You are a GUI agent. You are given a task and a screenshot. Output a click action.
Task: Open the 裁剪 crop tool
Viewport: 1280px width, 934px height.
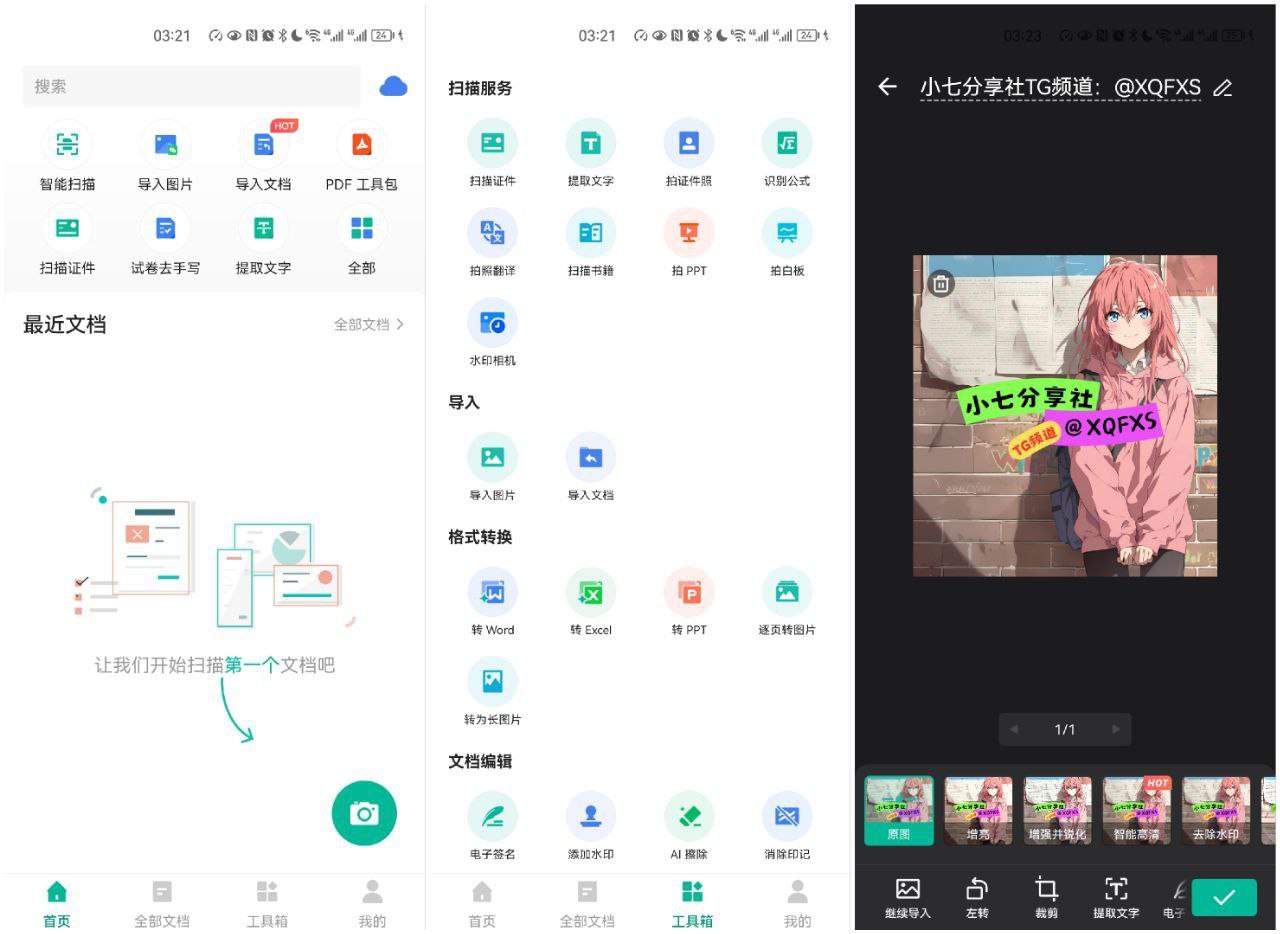point(1046,897)
